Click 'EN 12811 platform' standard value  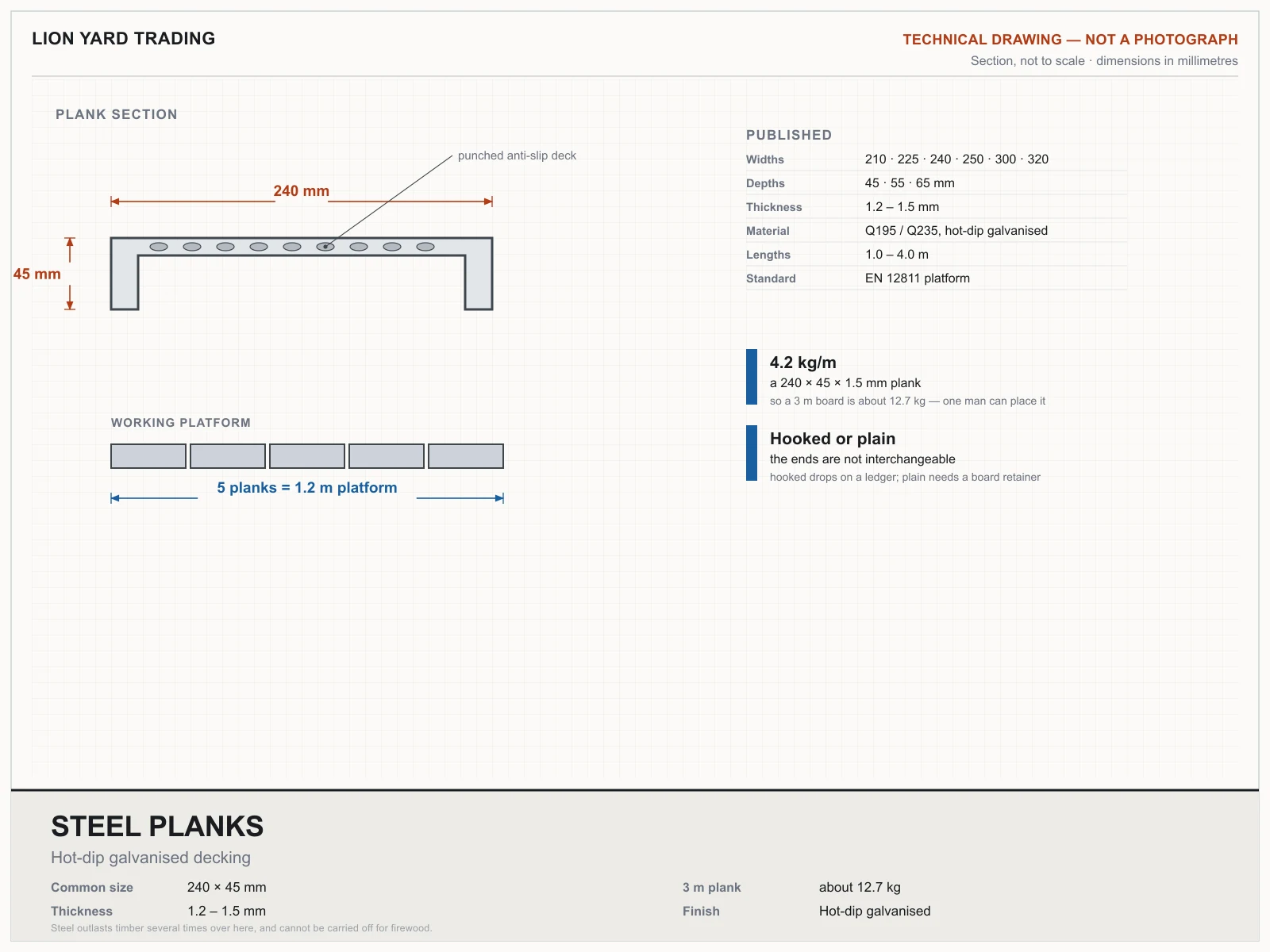pyautogui.click(x=918, y=278)
